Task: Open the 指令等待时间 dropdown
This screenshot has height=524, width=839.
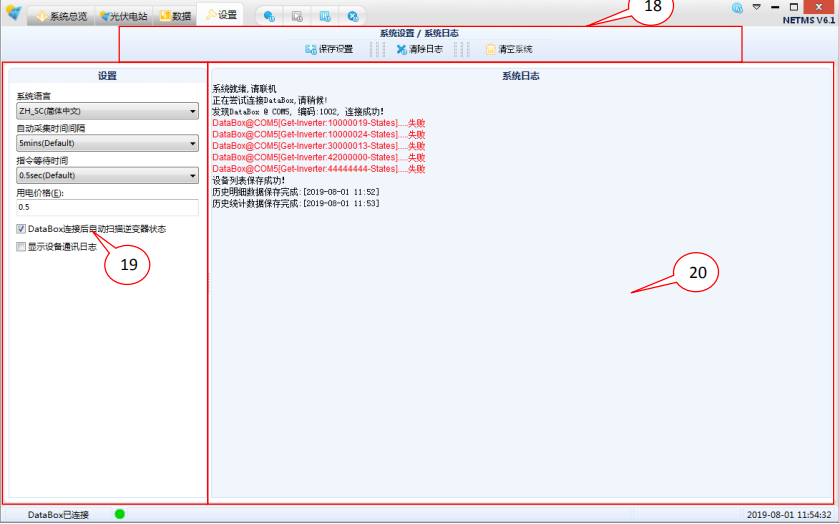Action: (107, 175)
